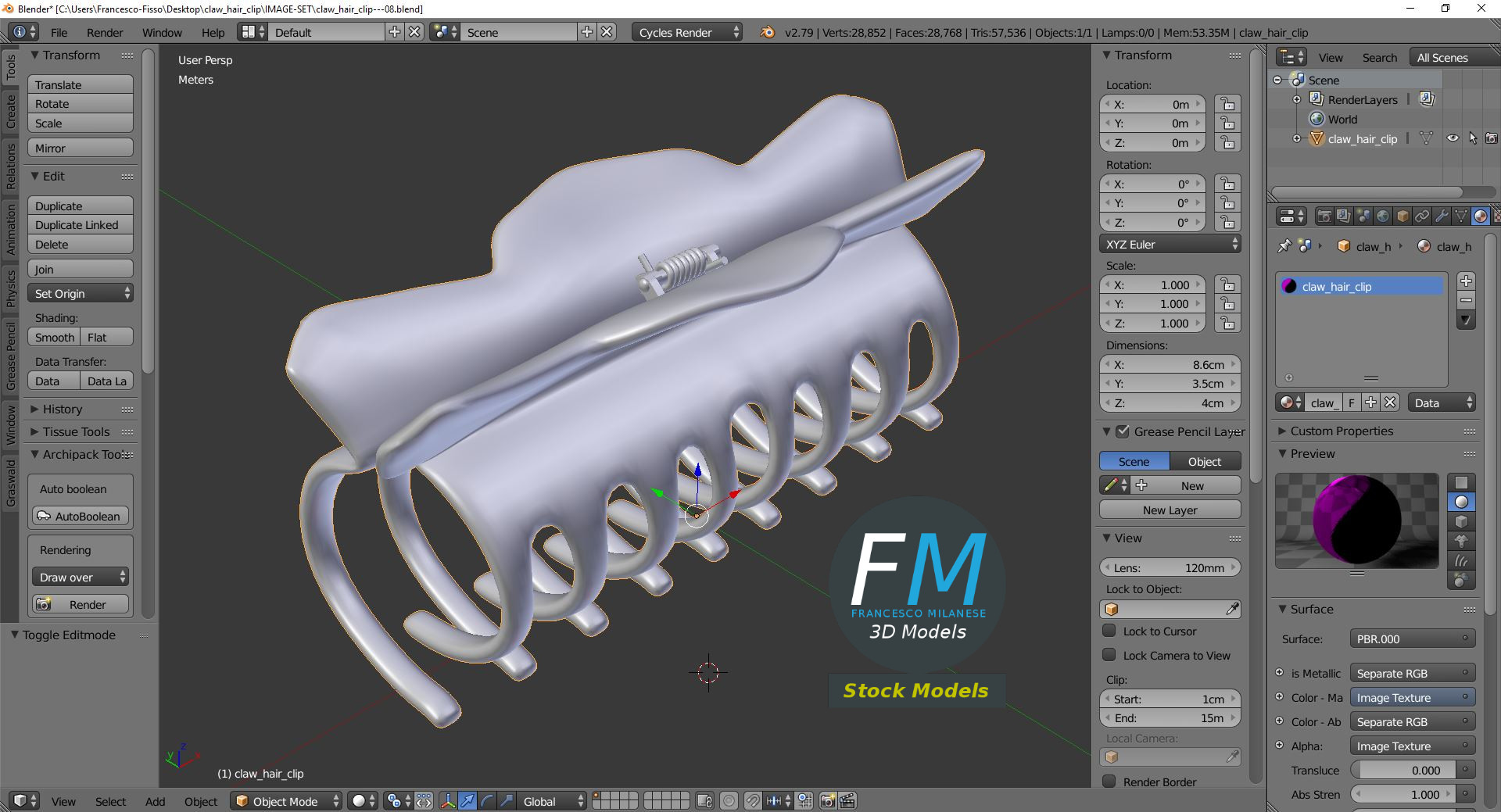Pin the properties context with pushpin
The width and height of the screenshot is (1501, 812).
point(1284,246)
